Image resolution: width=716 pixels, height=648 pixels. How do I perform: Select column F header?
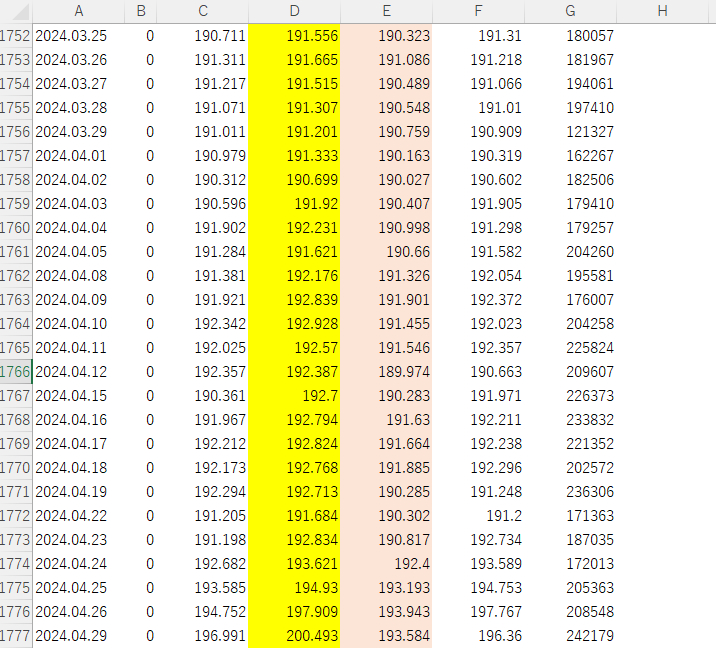click(x=478, y=11)
